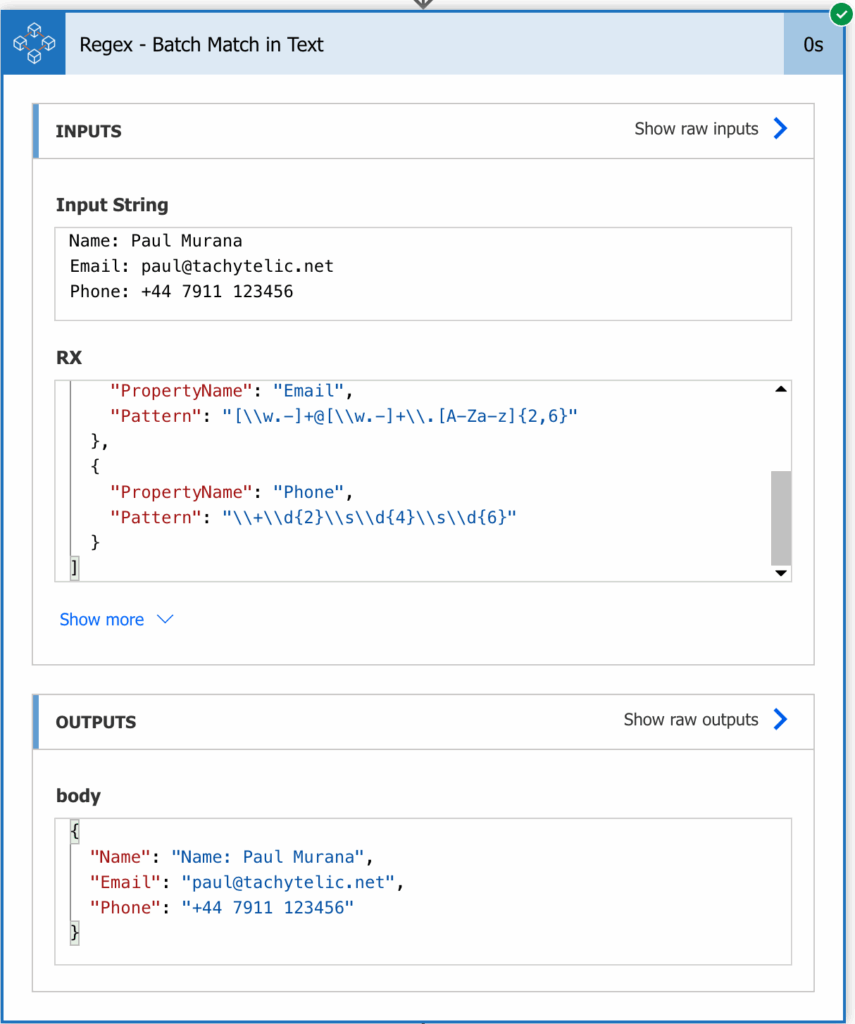This screenshot has width=855, height=1024.
Task: Click the RX editor scroll down arrow
Action: 781,573
